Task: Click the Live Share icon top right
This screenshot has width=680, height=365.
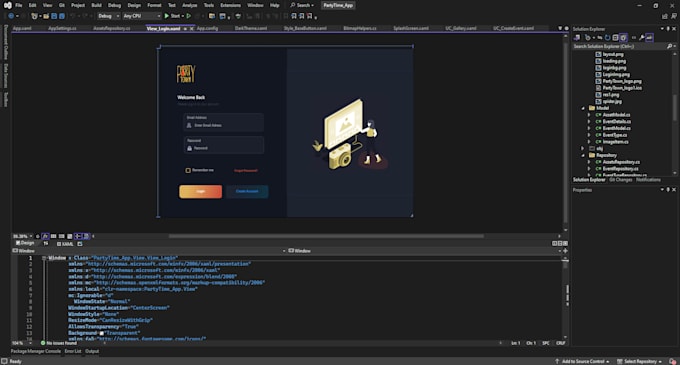Action: click(665, 16)
